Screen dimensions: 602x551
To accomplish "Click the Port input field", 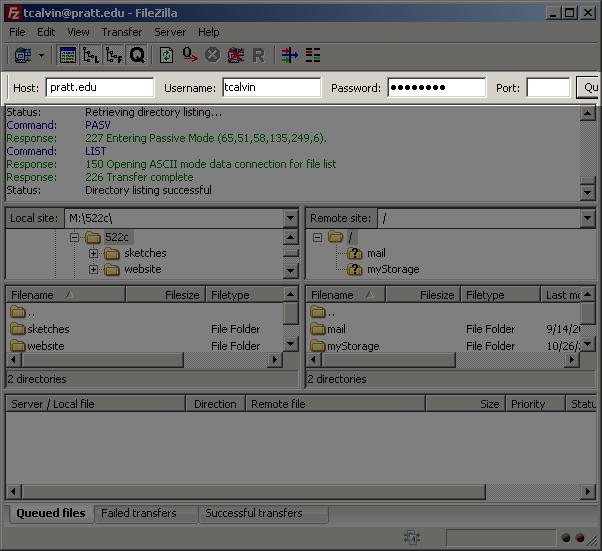I will coord(548,88).
